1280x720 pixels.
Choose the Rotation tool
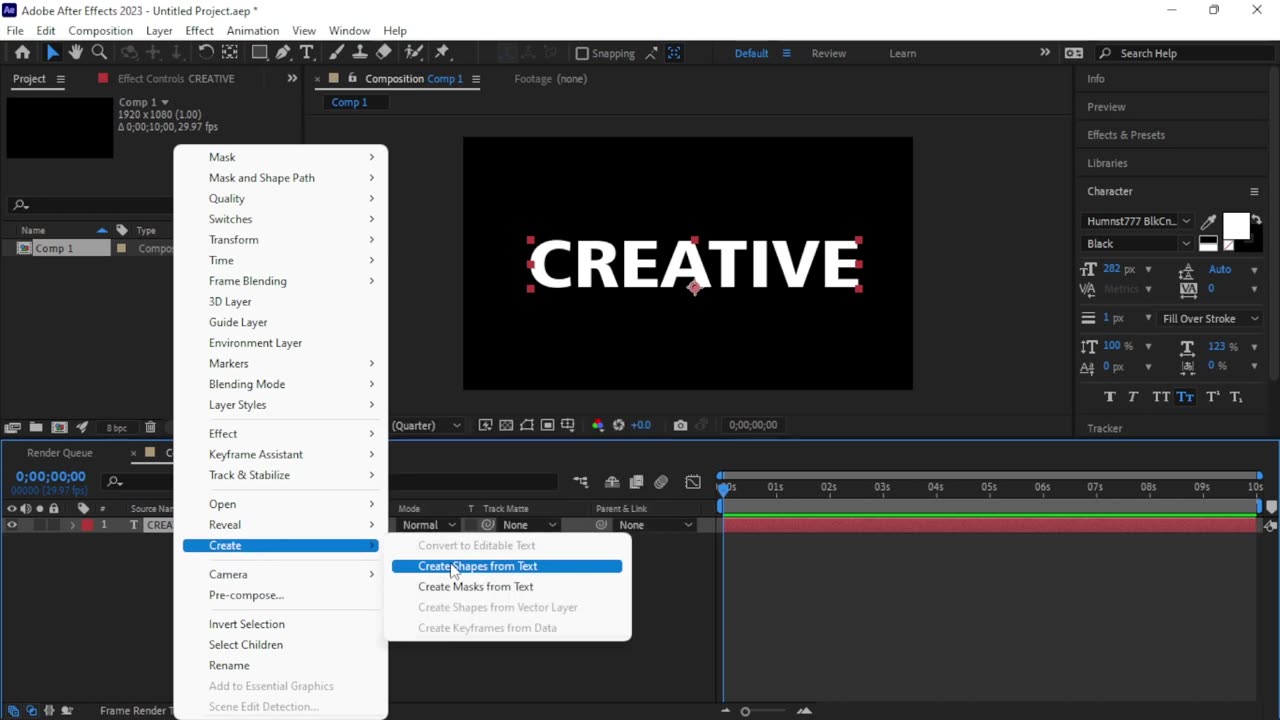205,53
